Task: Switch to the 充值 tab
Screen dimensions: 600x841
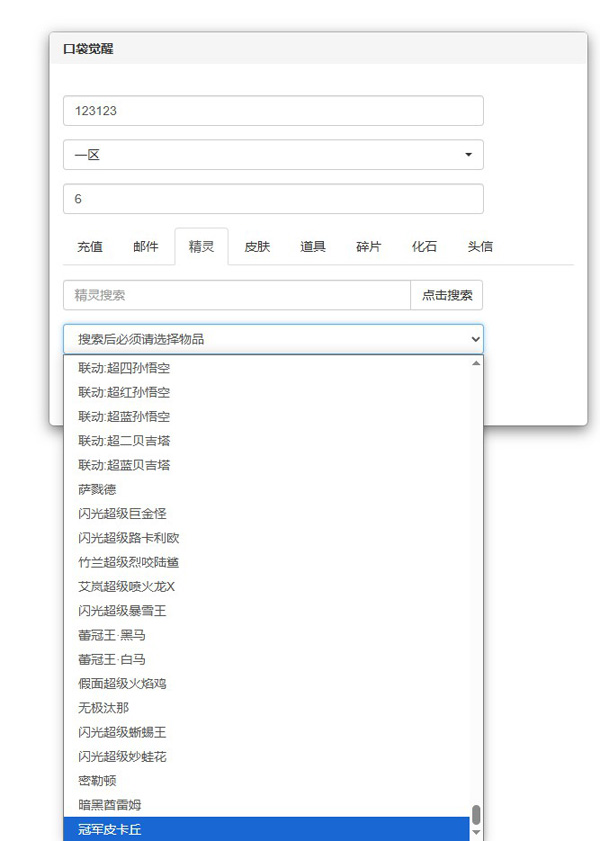Action: (90, 246)
